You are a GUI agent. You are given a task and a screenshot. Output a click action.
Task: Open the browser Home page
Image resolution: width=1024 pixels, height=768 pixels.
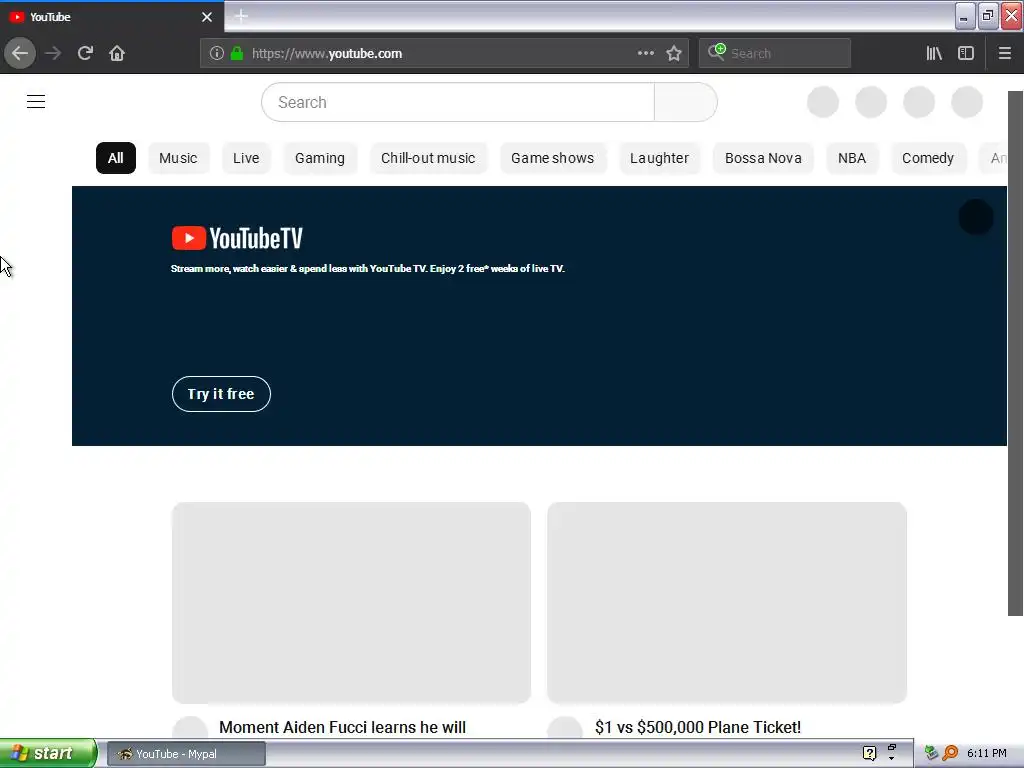pyautogui.click(x=117, y=53)
